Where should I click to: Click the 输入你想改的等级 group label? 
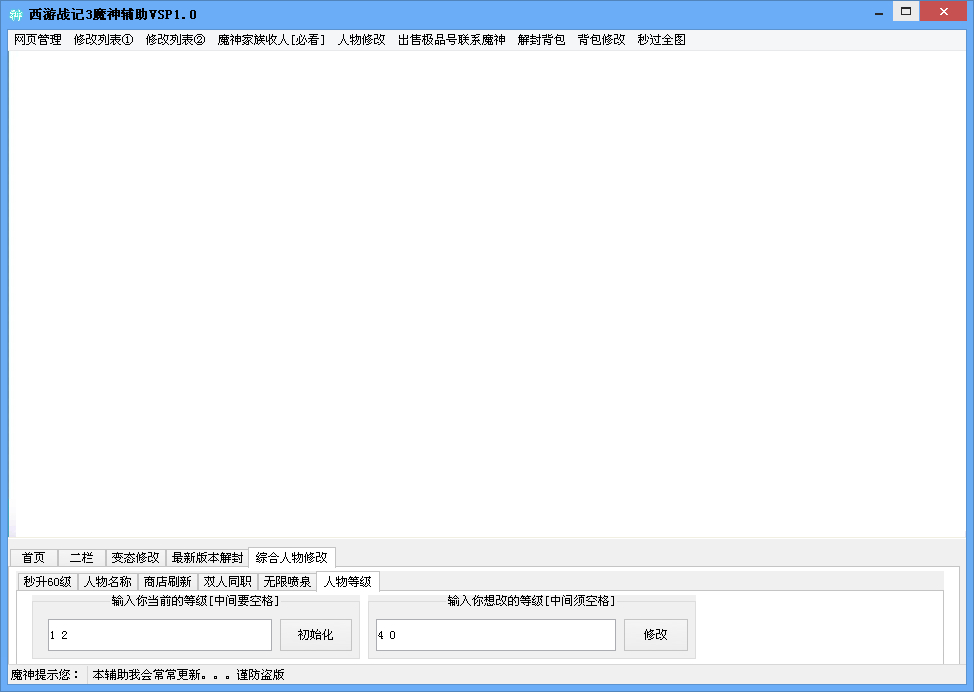point(531,601)
